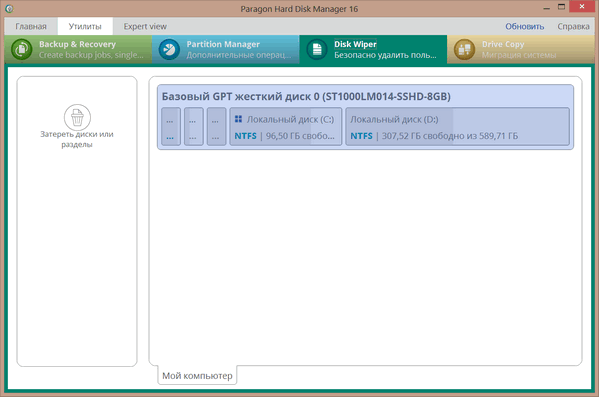Open Partition Manager section title
This screenshot has height=397, width=599.
coord(223,44)
